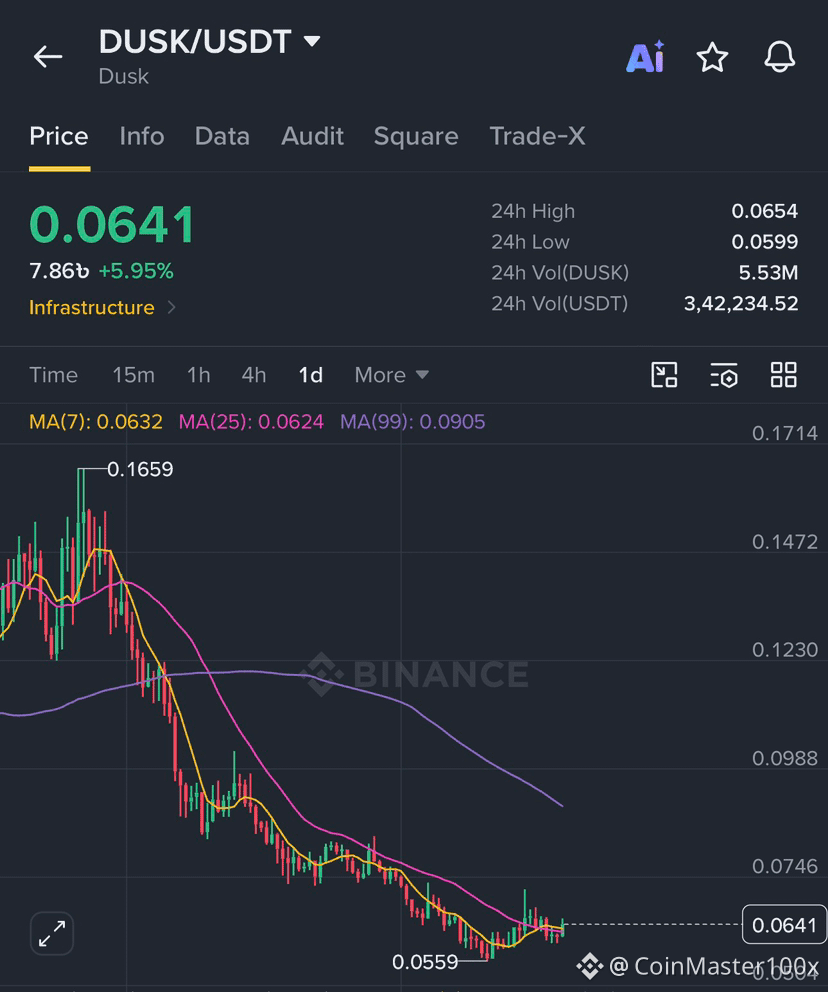The height and width of the screenshot is (992, 828).
Task: Tap the current price 0.0641 headline
Action: click(112, 225)
